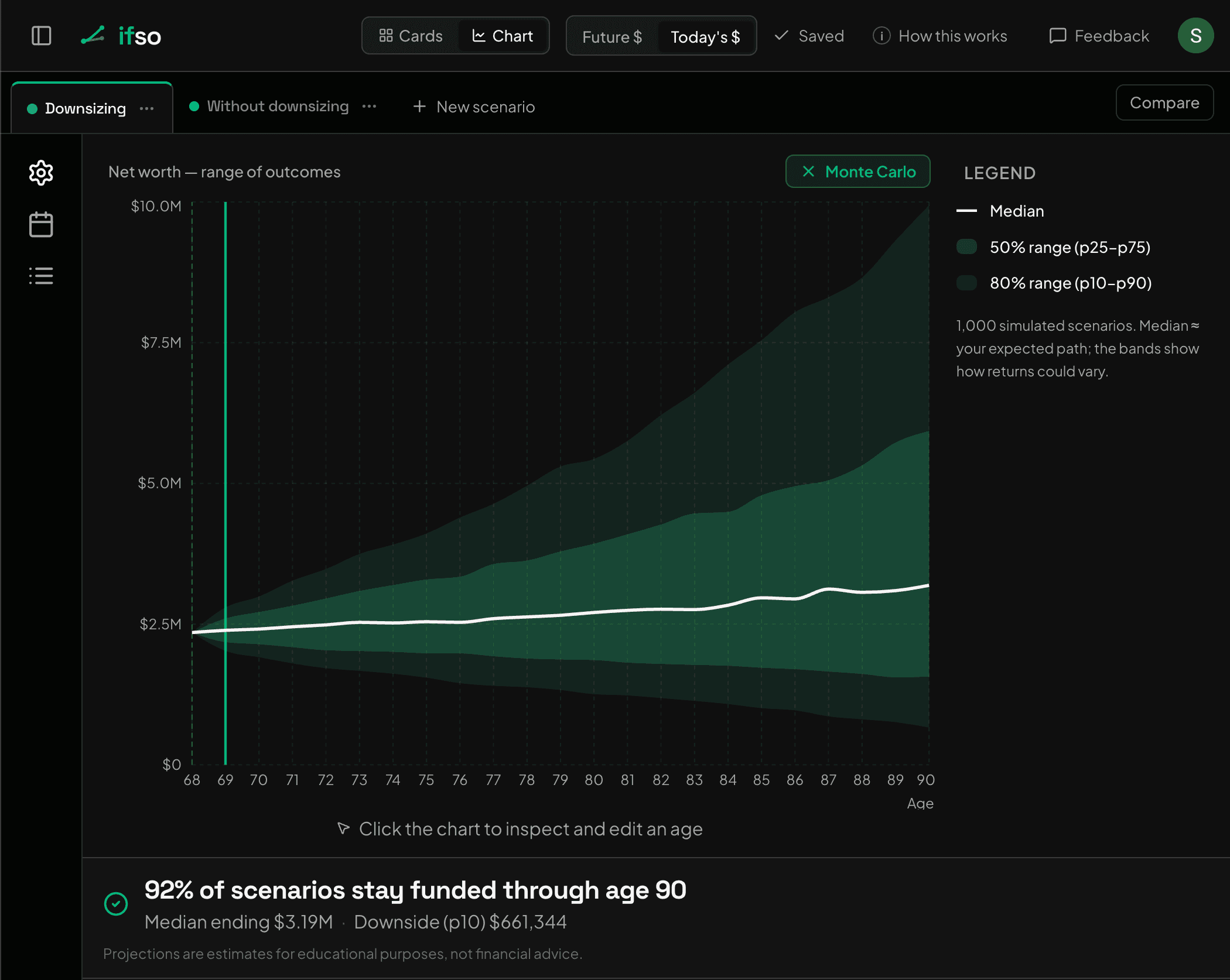Click the $2.5M y-axis label
Image resolution: width=1230 pixels, height=980 pixels.
(160, 624)
